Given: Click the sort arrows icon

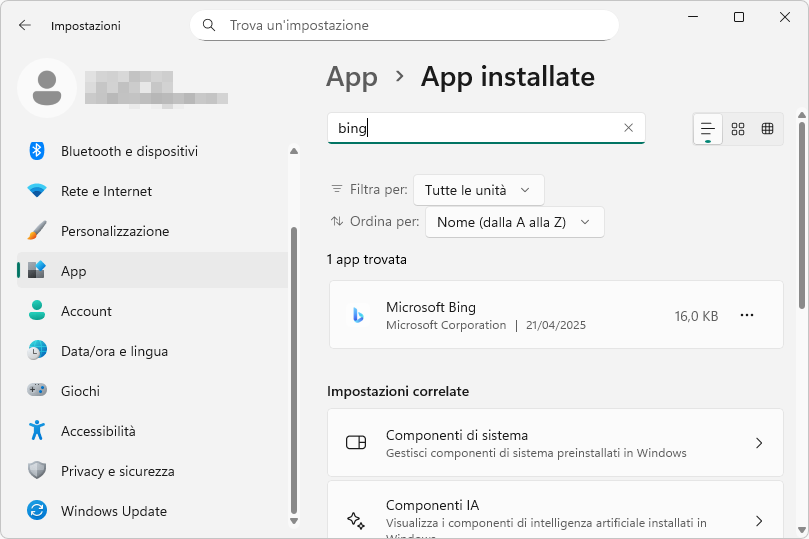Looking at the screenshot, I should [337, 221].
